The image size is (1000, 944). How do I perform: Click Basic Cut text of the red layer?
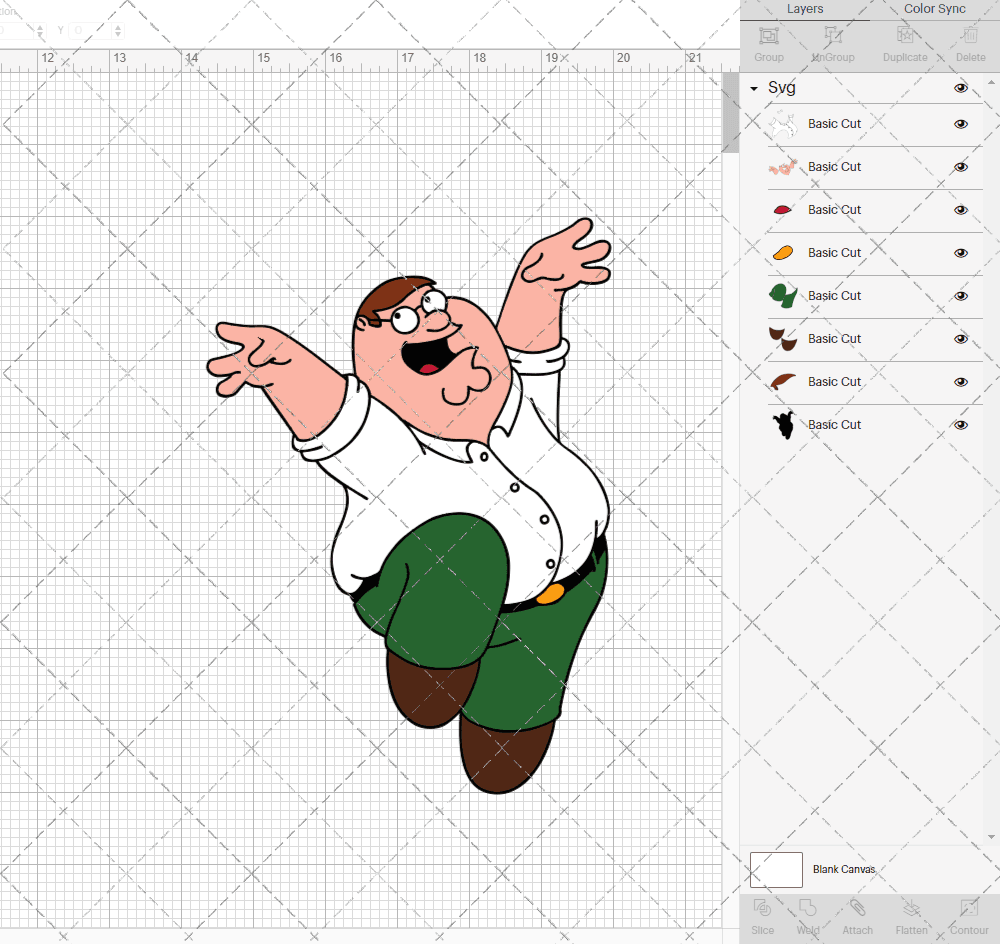pyautogui.click(x=834, y=210)
